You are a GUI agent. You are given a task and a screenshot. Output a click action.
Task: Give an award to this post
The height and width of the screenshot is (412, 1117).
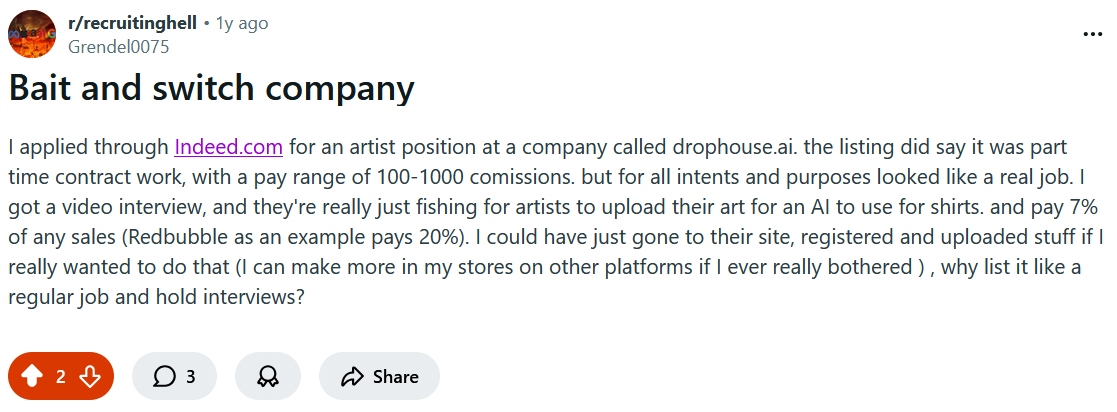[x=268, y=377]
